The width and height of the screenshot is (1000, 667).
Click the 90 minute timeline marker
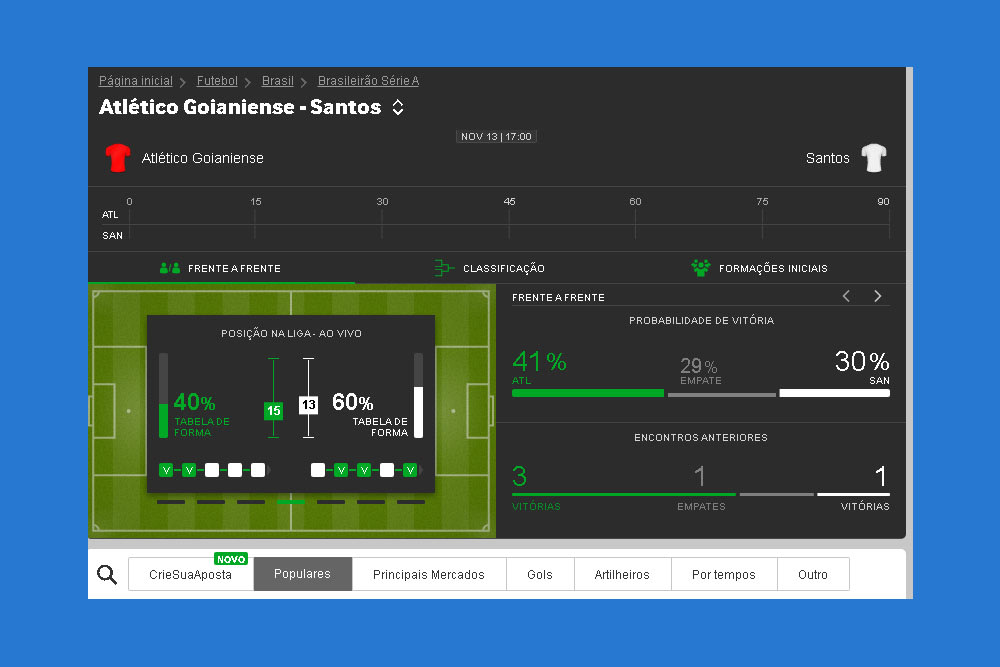click(x=883, y=202)
